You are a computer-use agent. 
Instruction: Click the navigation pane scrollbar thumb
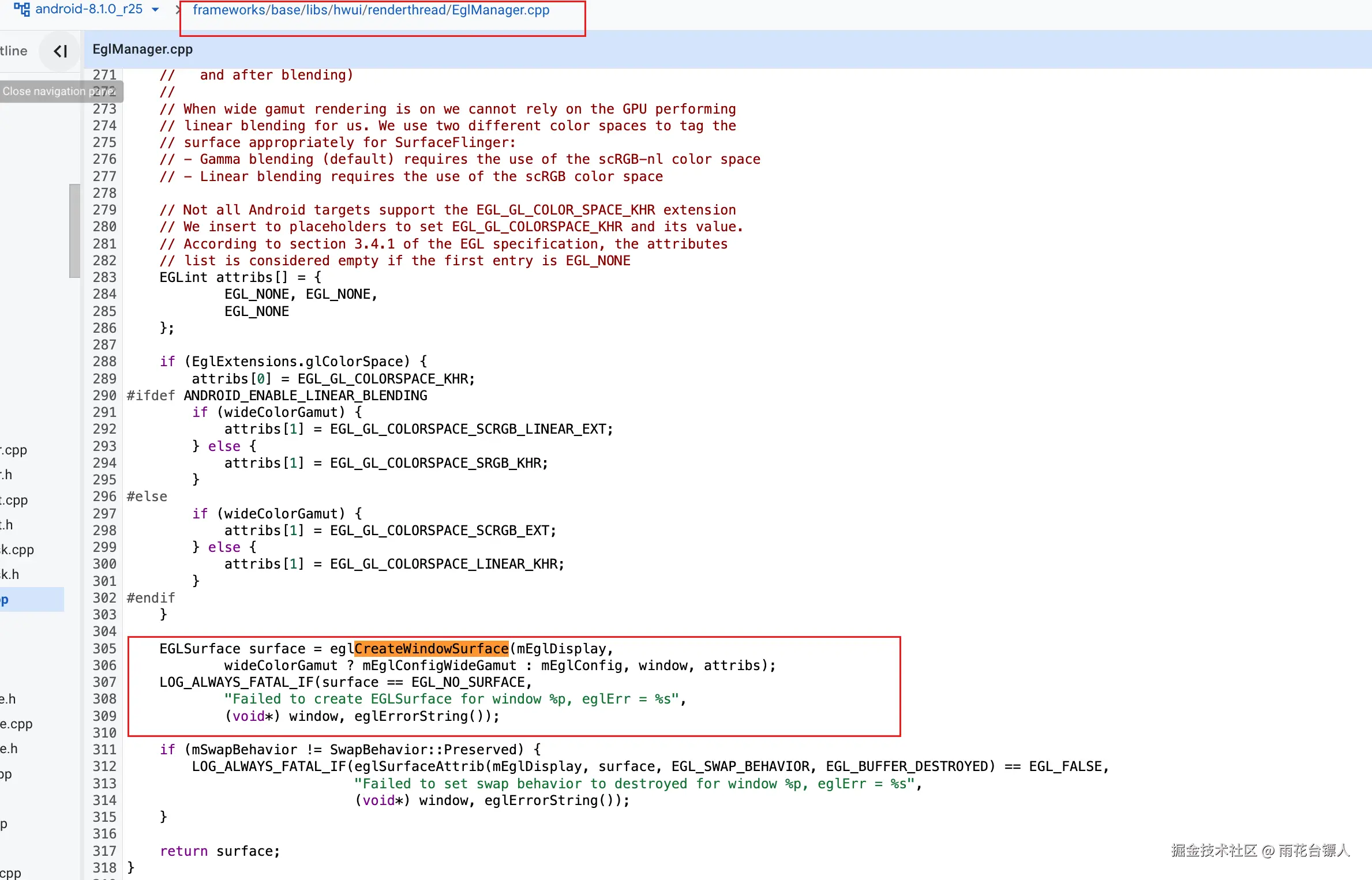pos(74,231)
